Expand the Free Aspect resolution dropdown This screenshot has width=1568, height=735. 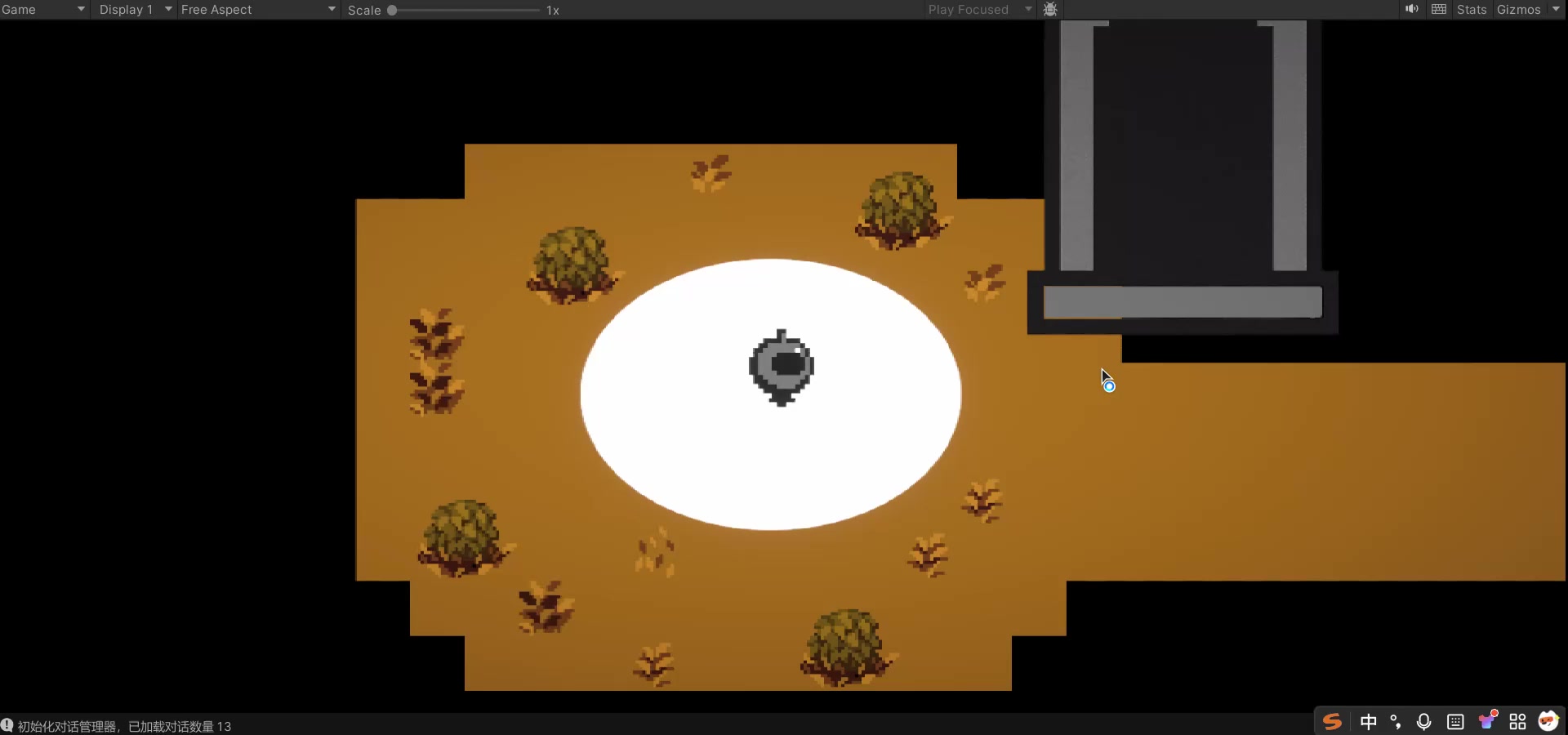coord(258,10)
